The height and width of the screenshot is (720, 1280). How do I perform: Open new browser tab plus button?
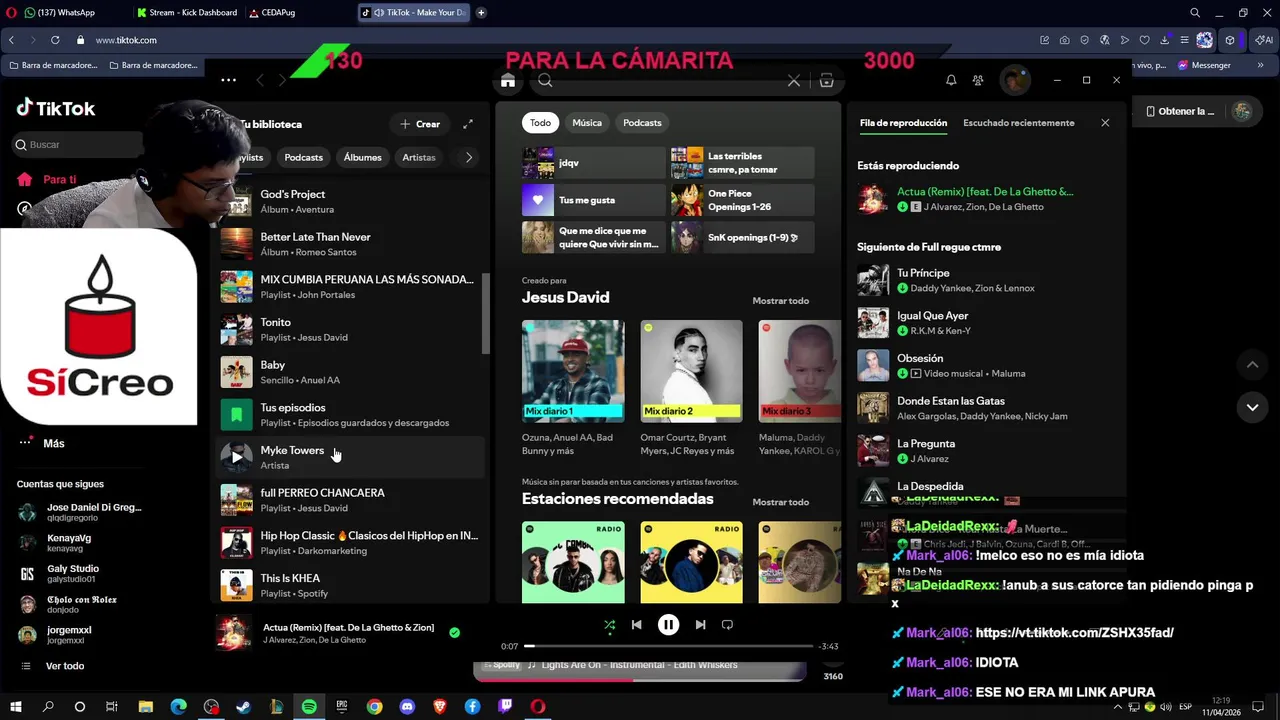tap(481, 13)
